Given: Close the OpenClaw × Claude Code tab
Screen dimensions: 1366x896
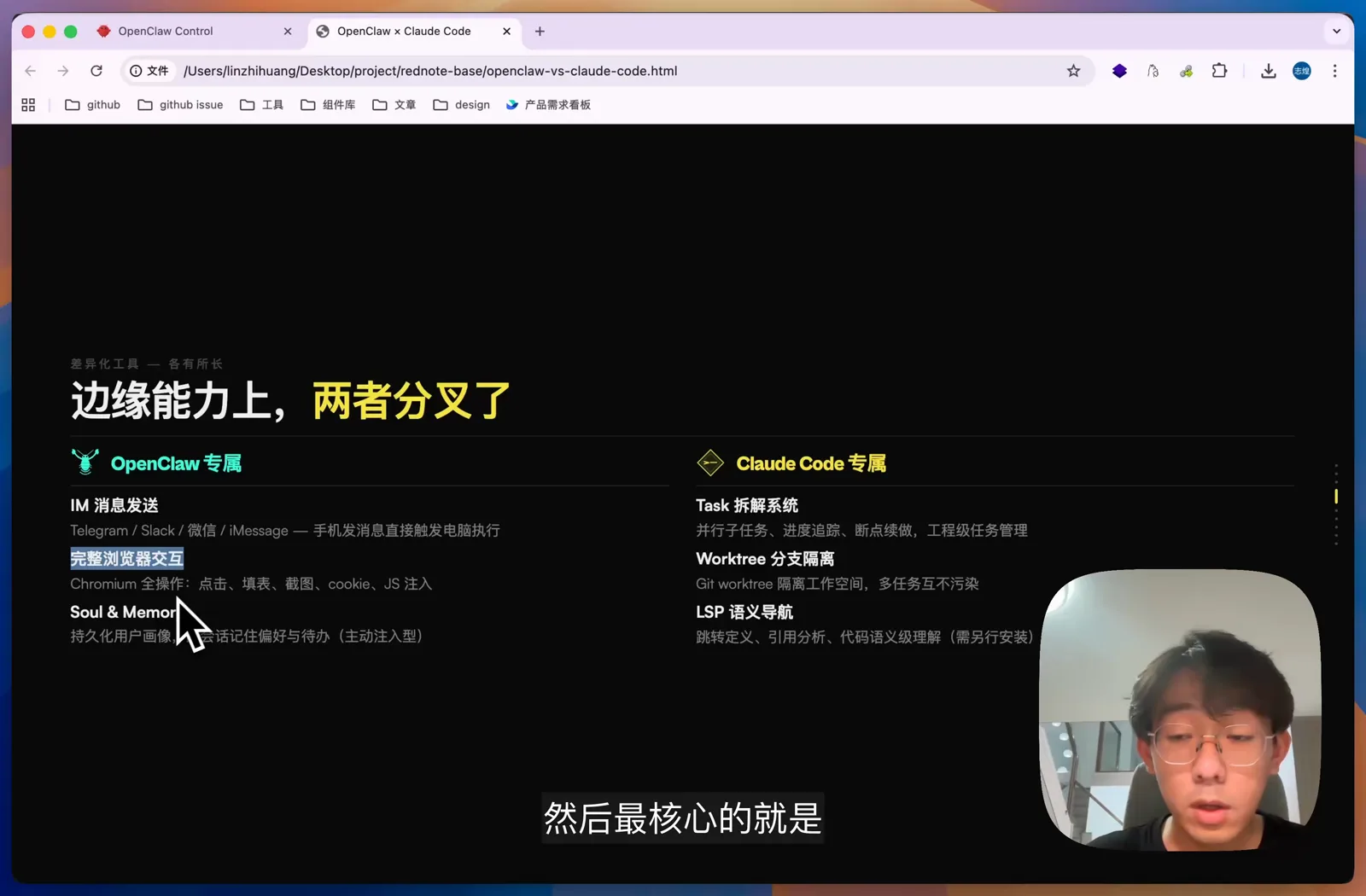Looking at the screenshot, I should point(507,32).
